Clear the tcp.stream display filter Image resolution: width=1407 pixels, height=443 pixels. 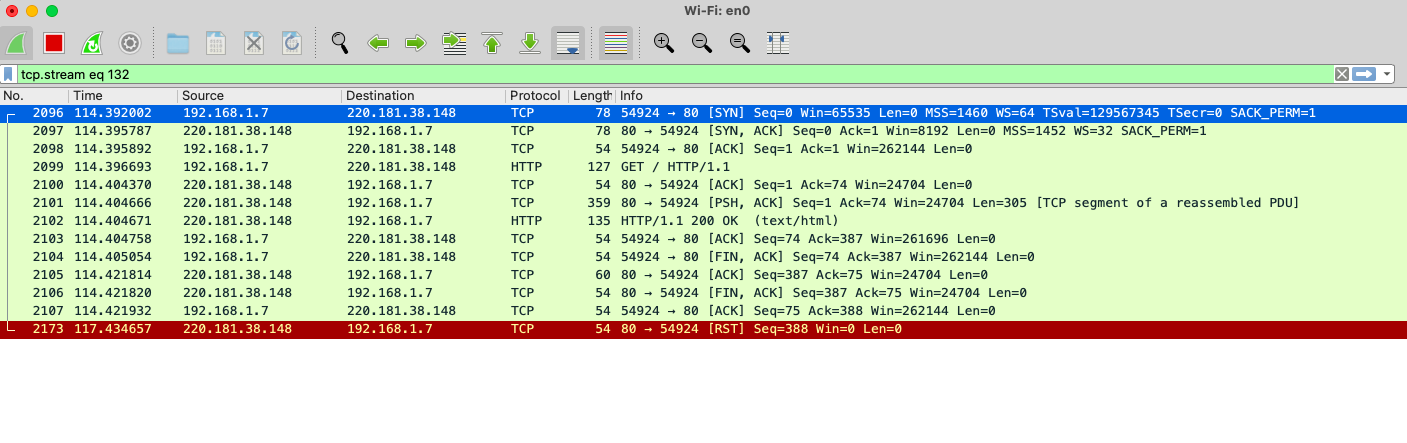(x=1342, y=74)
